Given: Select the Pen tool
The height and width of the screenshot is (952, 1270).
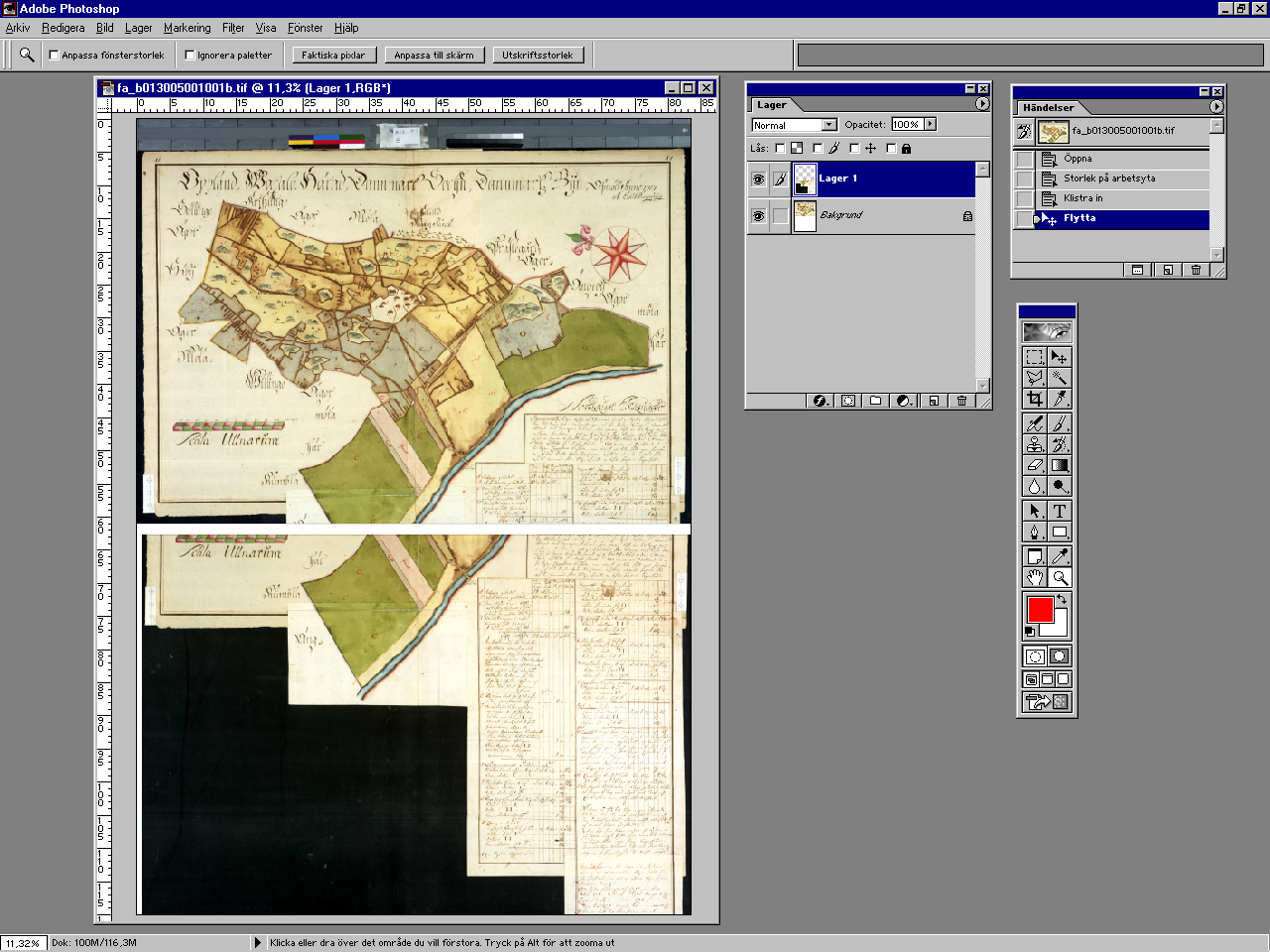Looking at the screenshot, I should click(x=1035, y=532).
